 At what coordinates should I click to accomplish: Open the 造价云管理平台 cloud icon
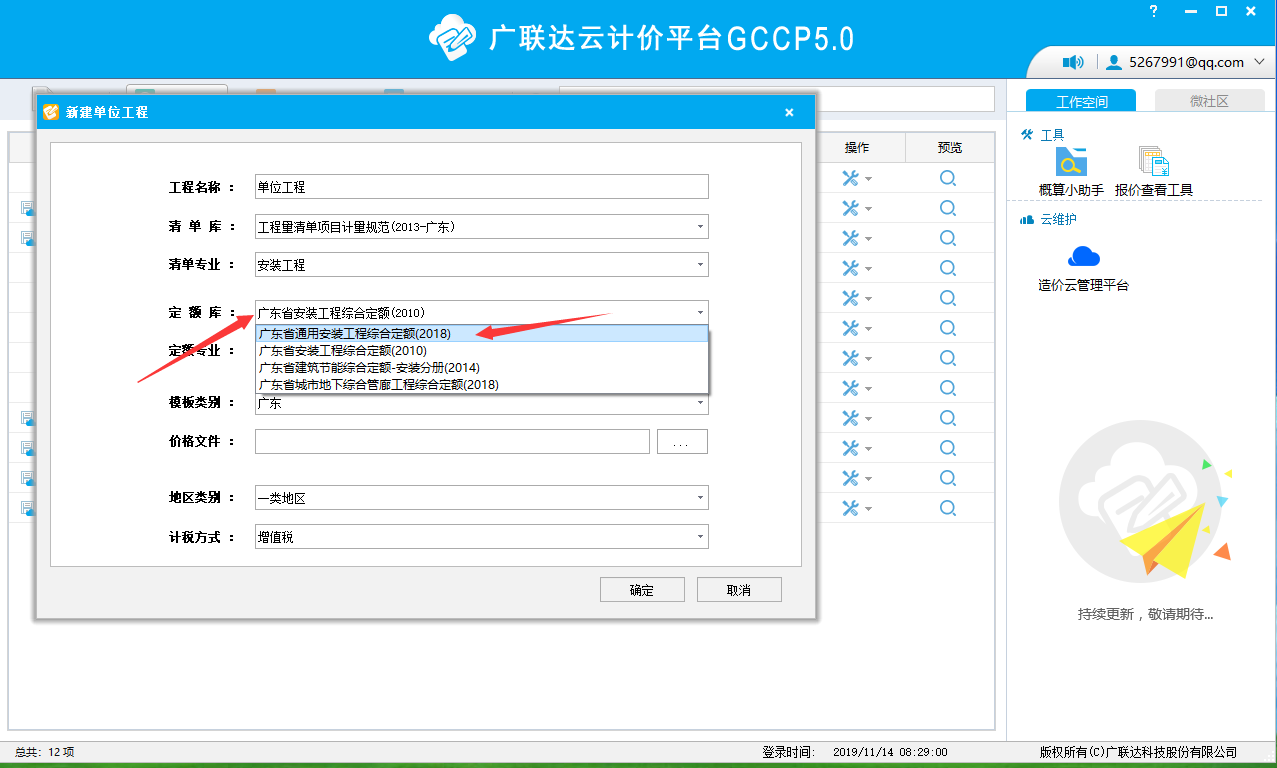point(1084,256)
